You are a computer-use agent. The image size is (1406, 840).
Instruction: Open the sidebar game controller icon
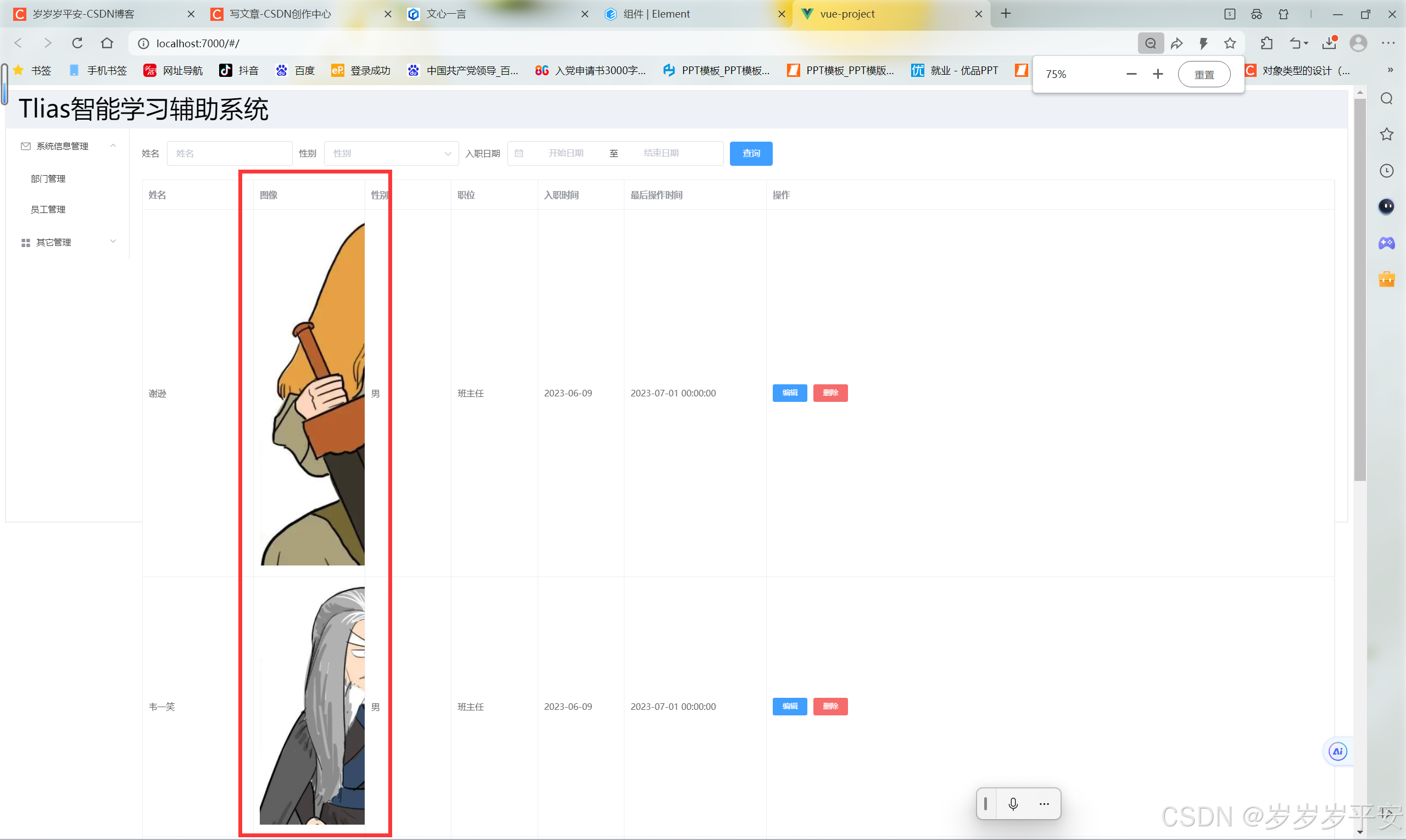(x=1386, y=243)
